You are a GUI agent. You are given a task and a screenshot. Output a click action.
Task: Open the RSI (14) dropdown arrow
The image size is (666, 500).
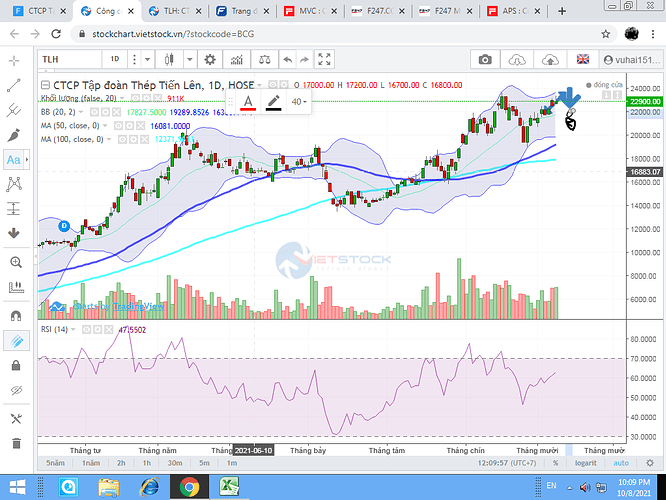pyautogui.click(x=73, y=330)
